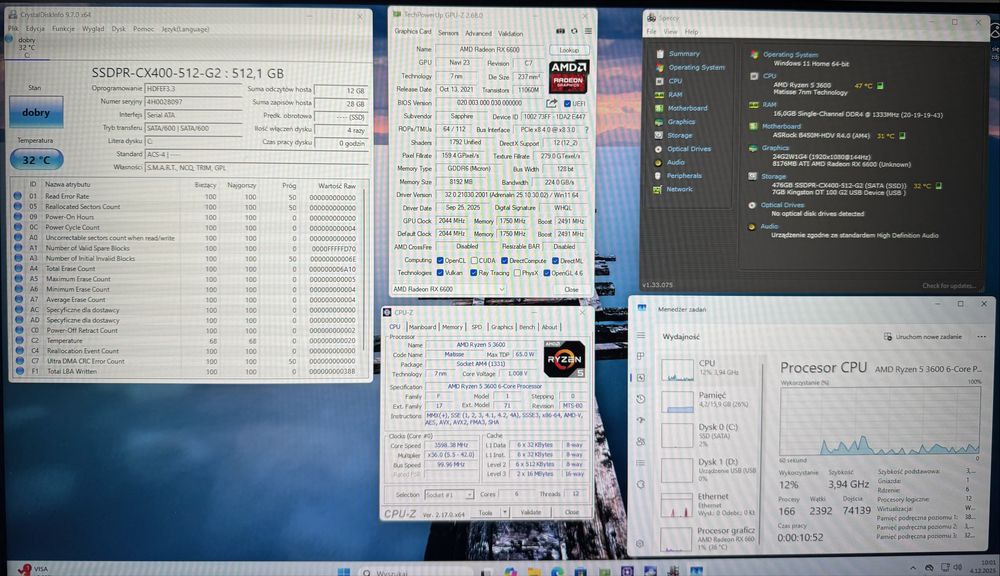The width and height of the screenshot is (1000, 576).
Task: Switch to Sensors tab in GPU-Z
Action: (448, 33)
